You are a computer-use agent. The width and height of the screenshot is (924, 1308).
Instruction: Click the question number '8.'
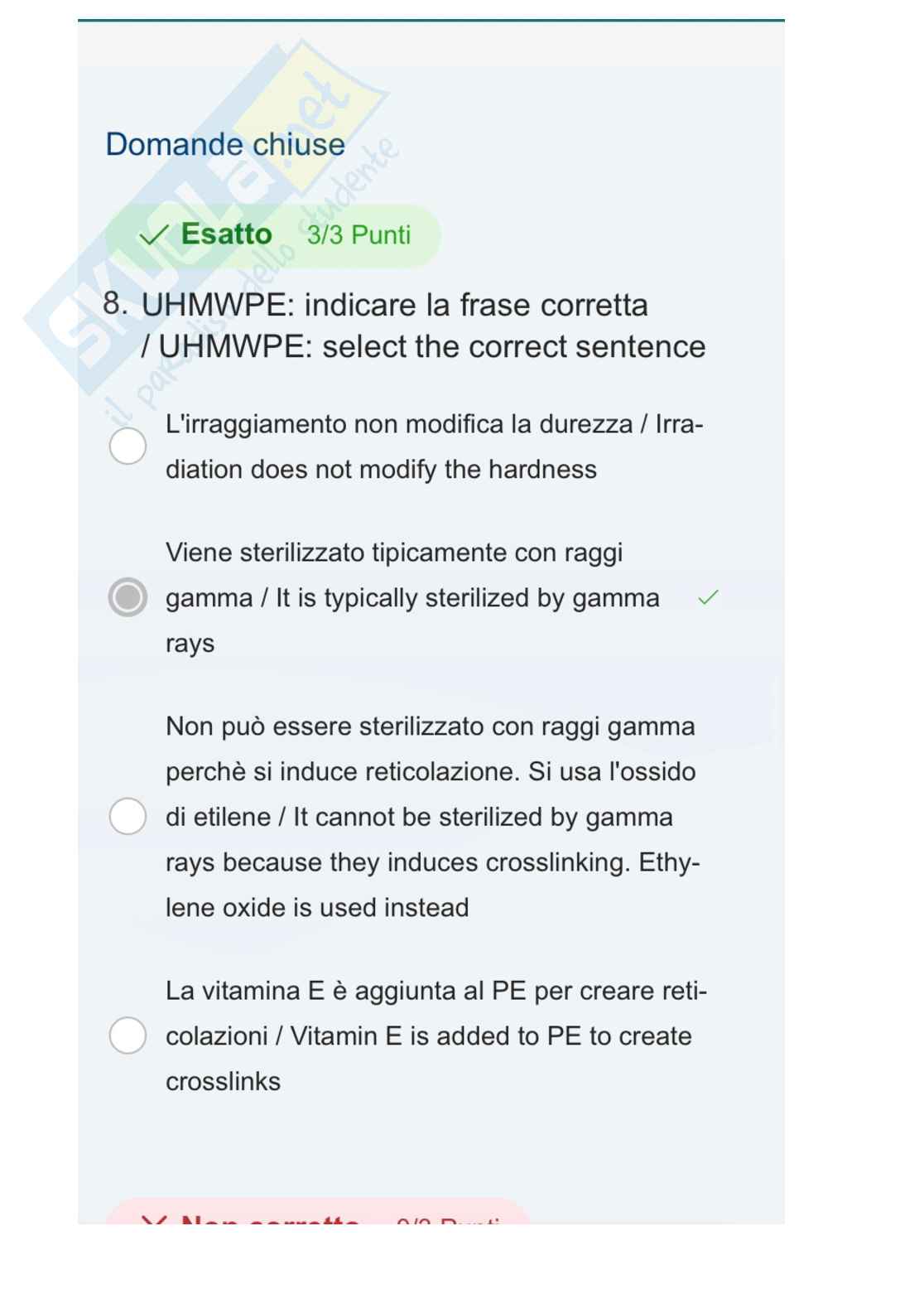[115, 303]
